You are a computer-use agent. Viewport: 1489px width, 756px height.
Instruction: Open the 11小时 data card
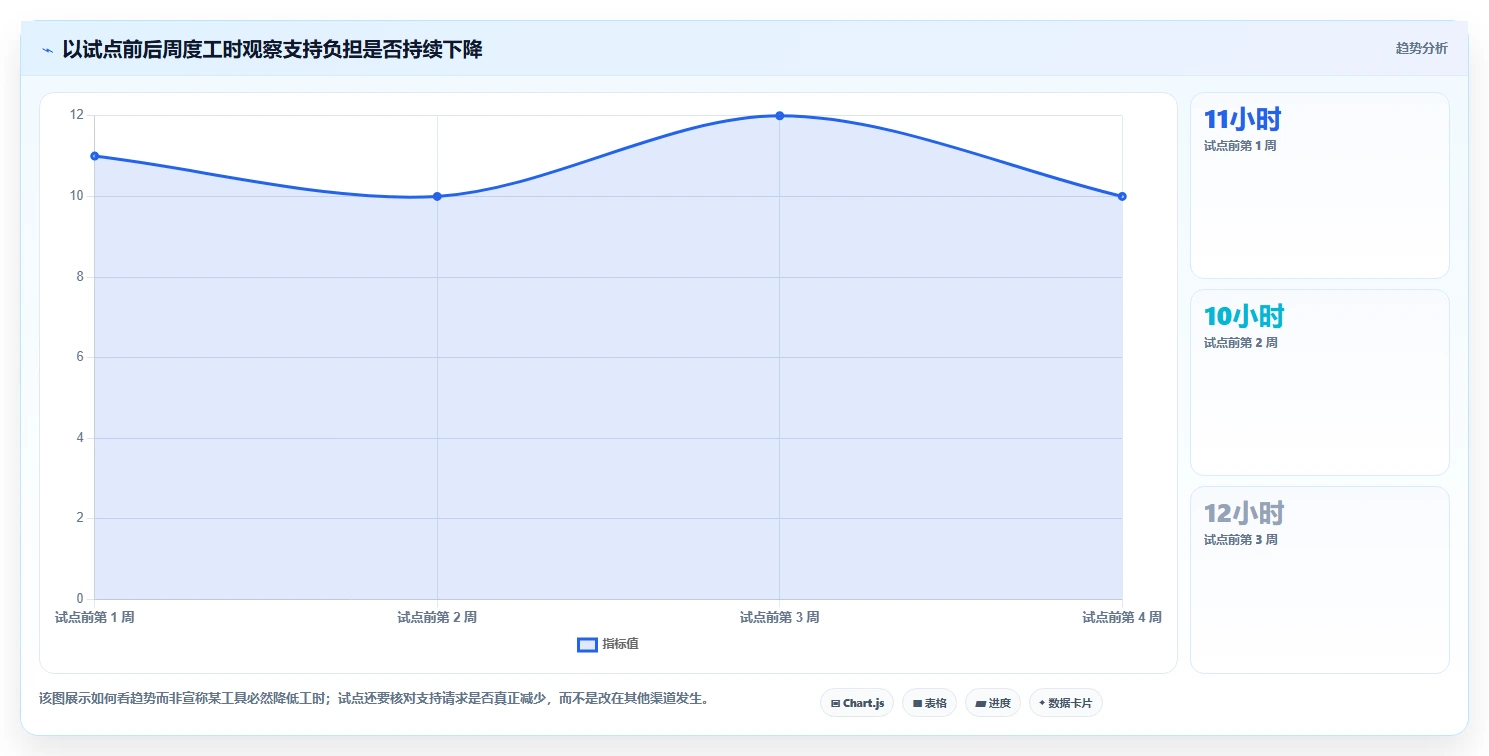click(x=1319, y=185)
